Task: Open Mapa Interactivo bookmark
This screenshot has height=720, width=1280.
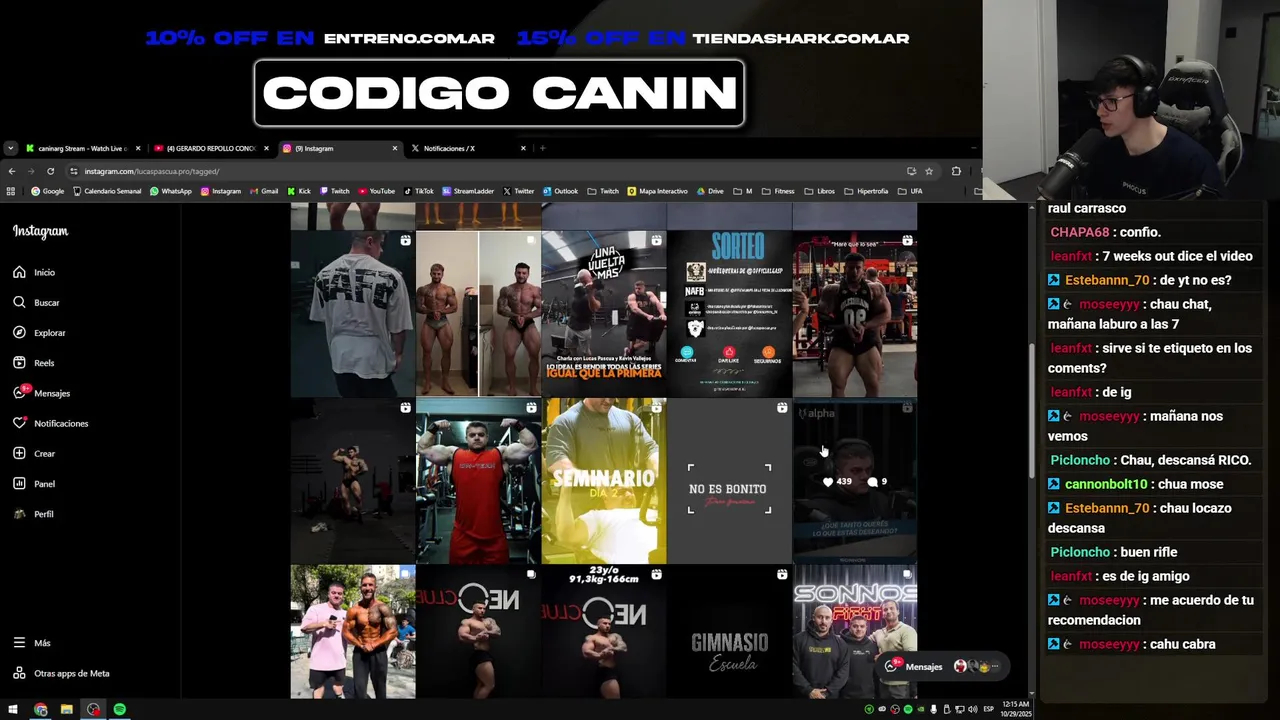Action: click(657, 191)
